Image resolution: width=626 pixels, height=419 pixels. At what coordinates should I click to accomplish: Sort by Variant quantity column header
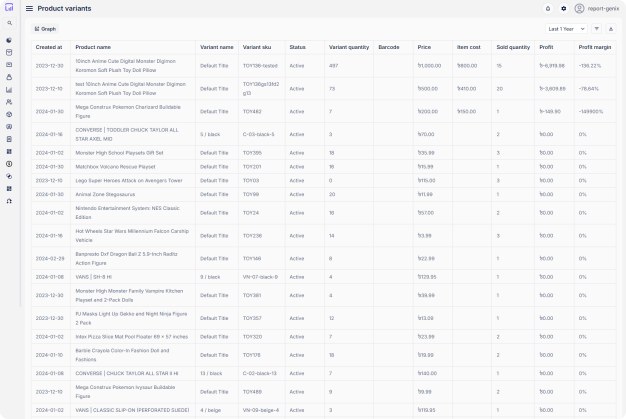pyautogui.click(x=349, y=47)
